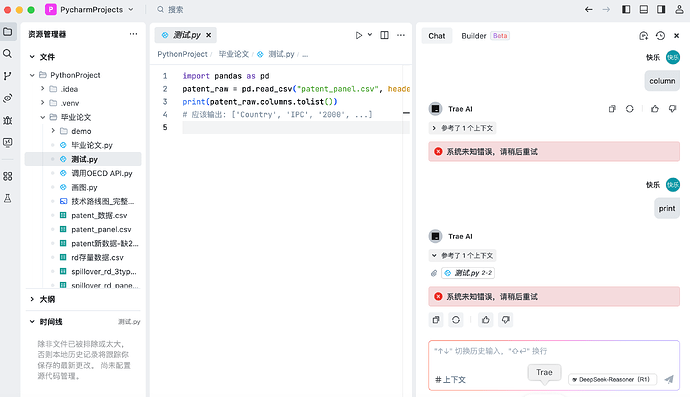Open the Testing flask icon
690x397 pixels.
point(7,198)
